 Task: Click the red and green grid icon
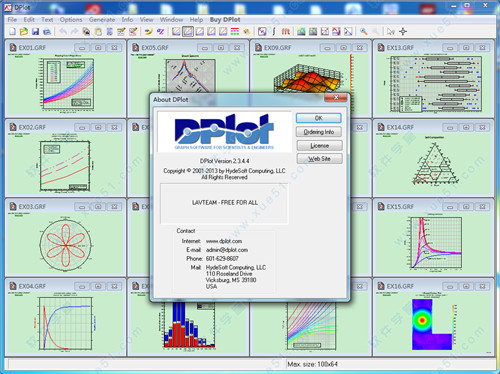coord(235,31)
